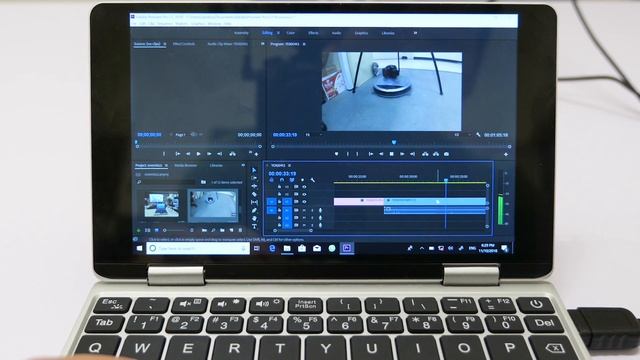Select the Selection tool arrow

[254, 170]
